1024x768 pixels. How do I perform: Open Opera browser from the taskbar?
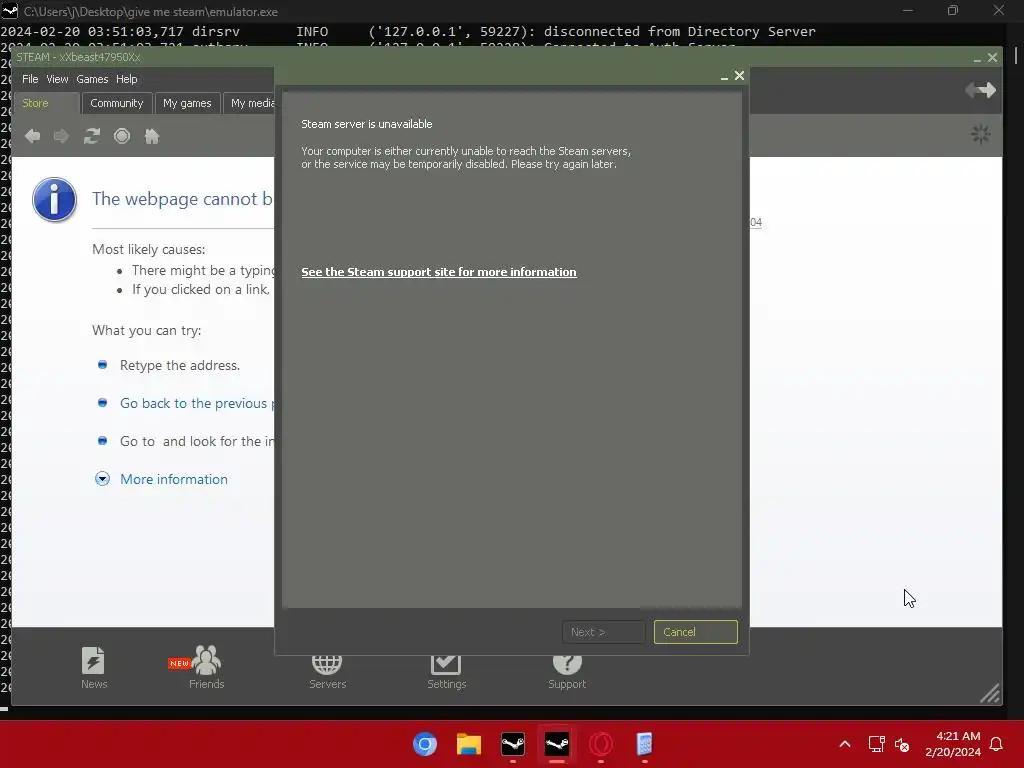click(600, 744)
